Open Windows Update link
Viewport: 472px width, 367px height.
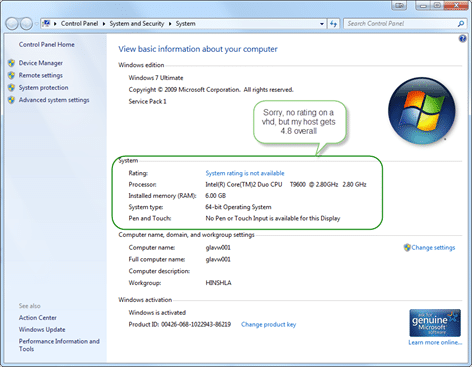tap(42, 329)
